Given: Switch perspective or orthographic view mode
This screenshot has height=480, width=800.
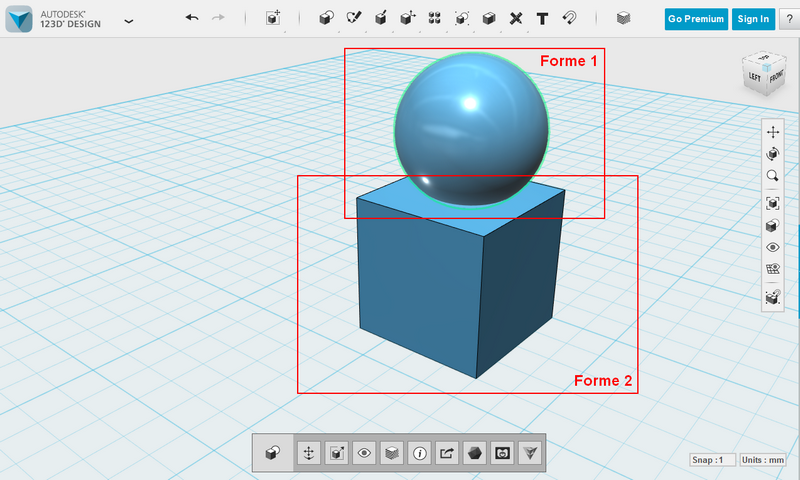Looking at the screenshot, I should tap(772, 225).
